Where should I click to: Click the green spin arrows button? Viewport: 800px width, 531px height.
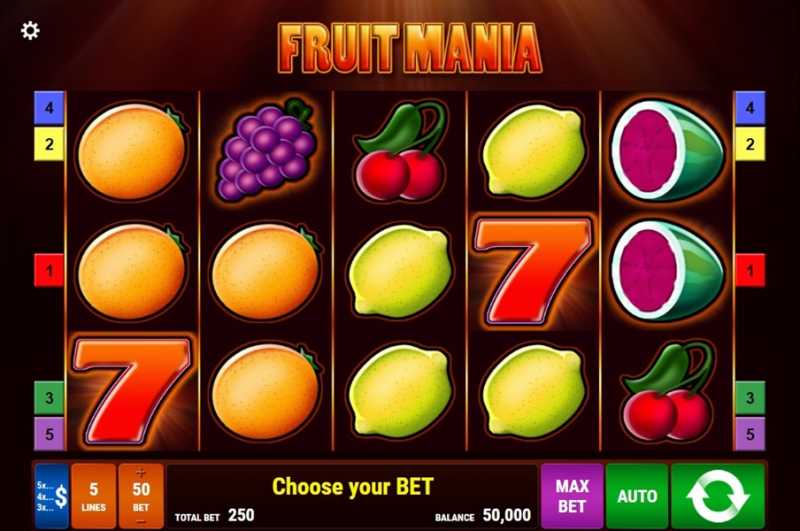[718, 496]
